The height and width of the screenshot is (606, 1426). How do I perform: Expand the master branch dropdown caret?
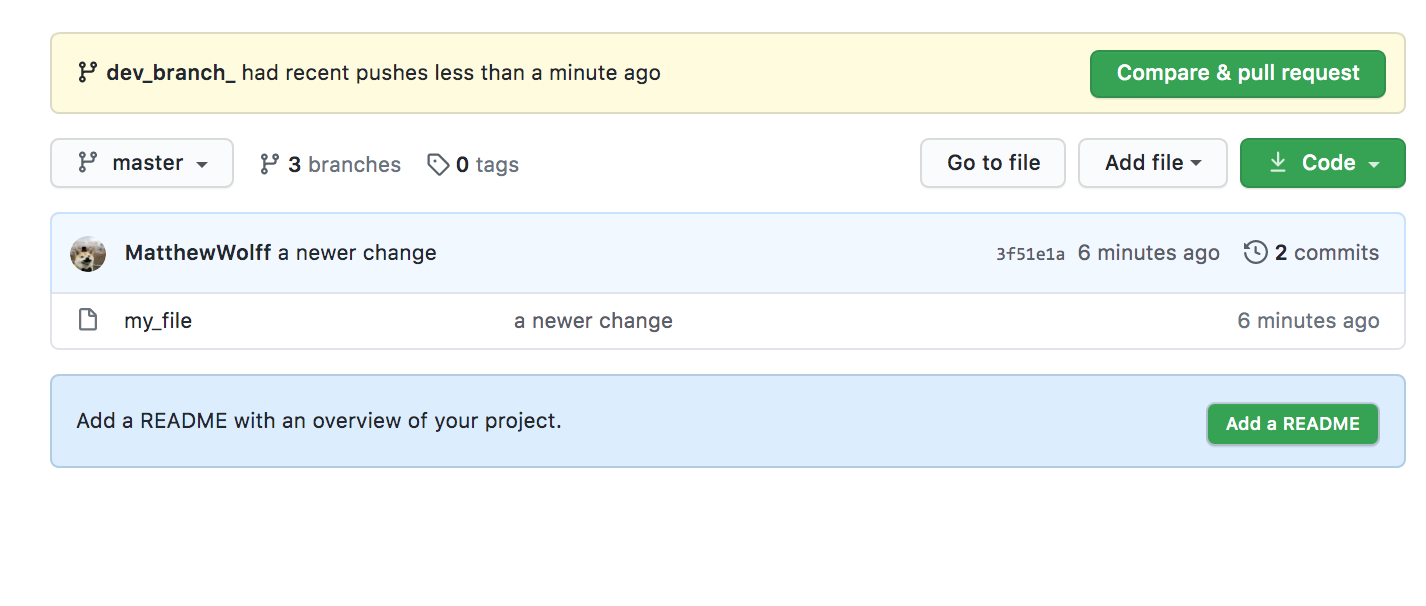pyautogui.click(x=202, y=165)
